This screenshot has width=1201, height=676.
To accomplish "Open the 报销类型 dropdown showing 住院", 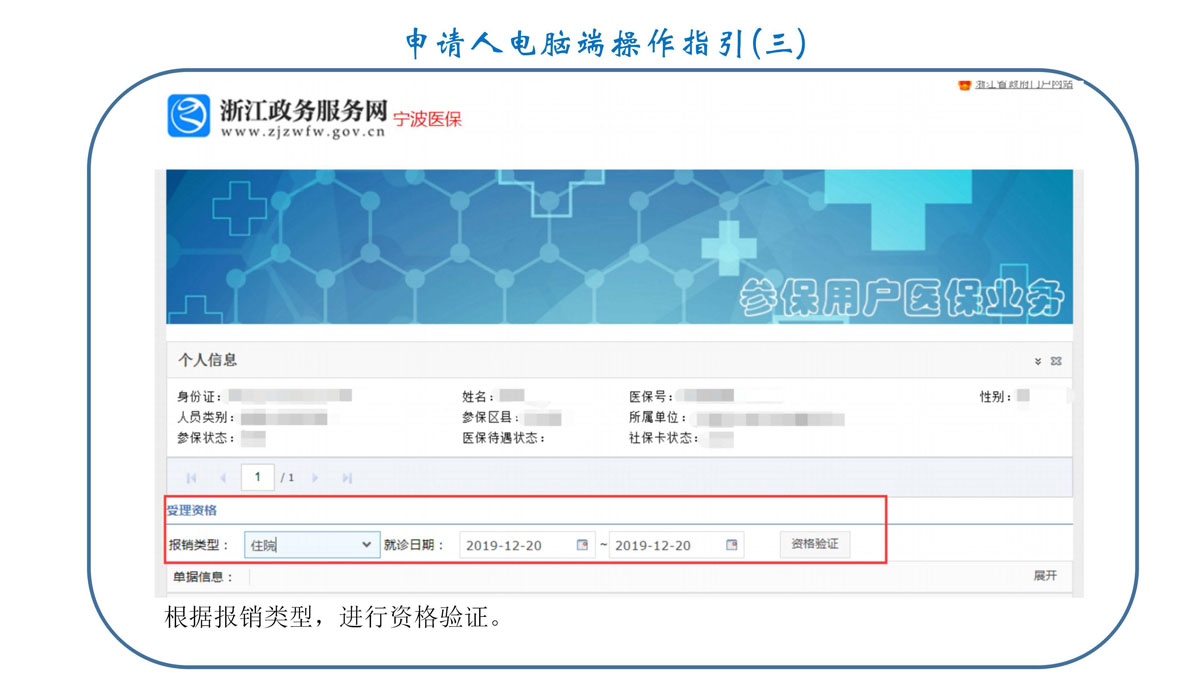I will [x=312, y=545].
